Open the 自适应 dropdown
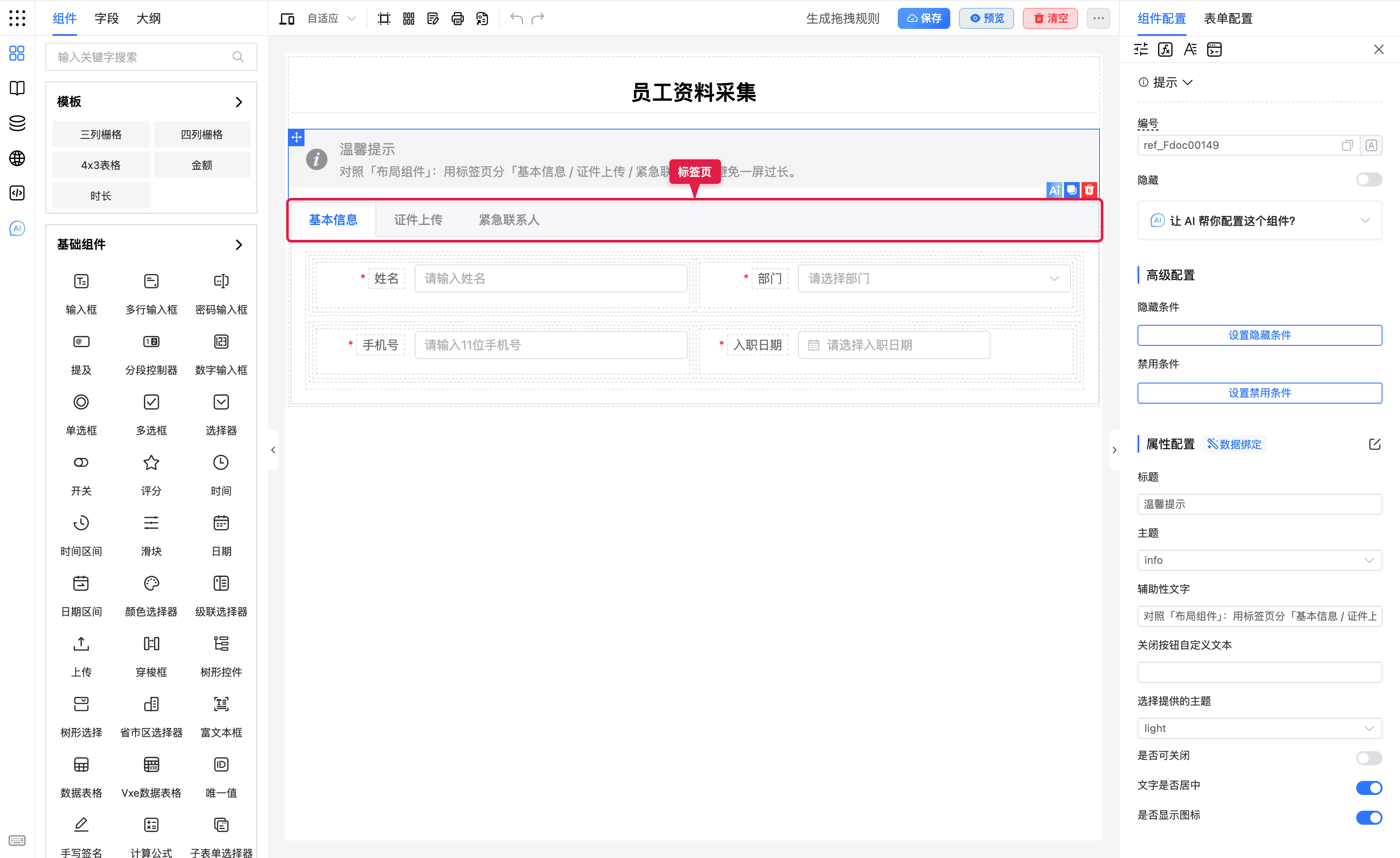This screenshot has height=858, width=1400. (332, 18)
